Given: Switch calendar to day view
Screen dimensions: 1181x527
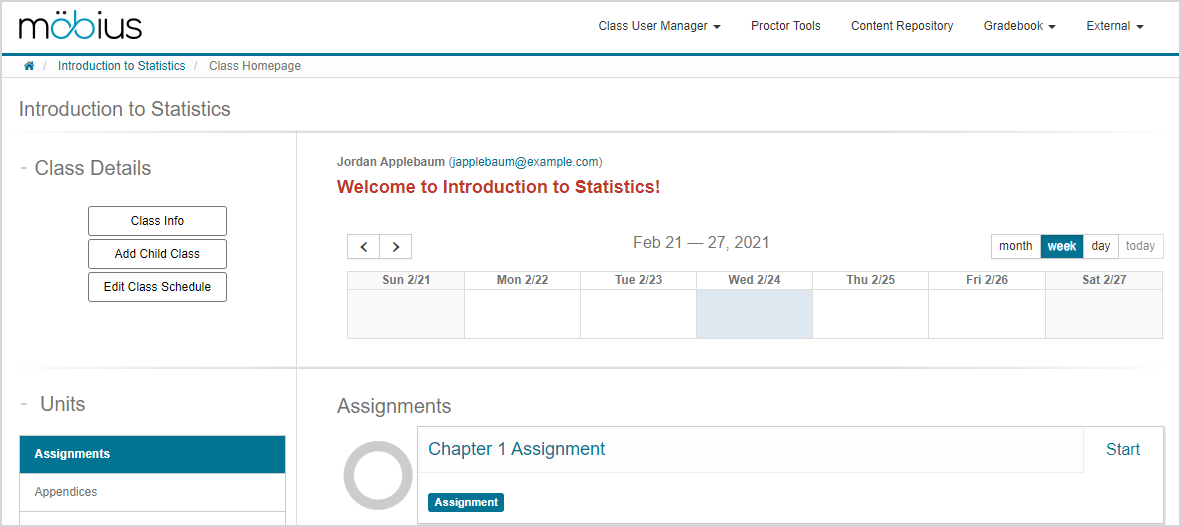Looking at the screenshot, I should (1100, 246).
